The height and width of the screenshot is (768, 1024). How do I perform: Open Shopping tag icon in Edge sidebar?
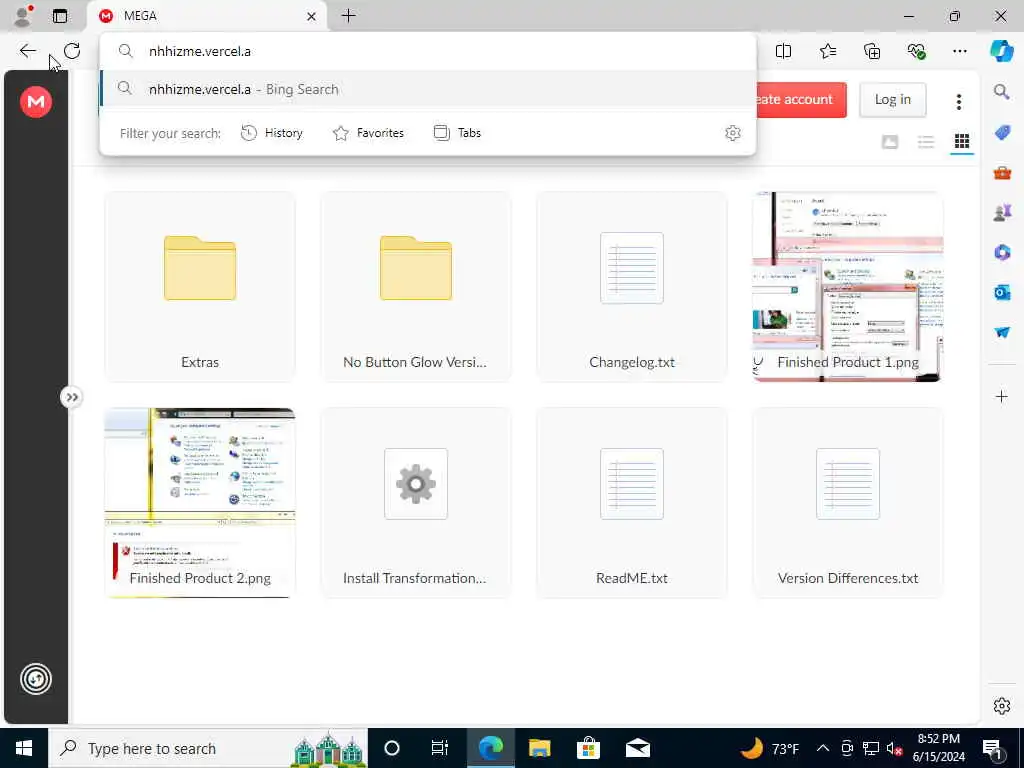tap(1002, 133)
